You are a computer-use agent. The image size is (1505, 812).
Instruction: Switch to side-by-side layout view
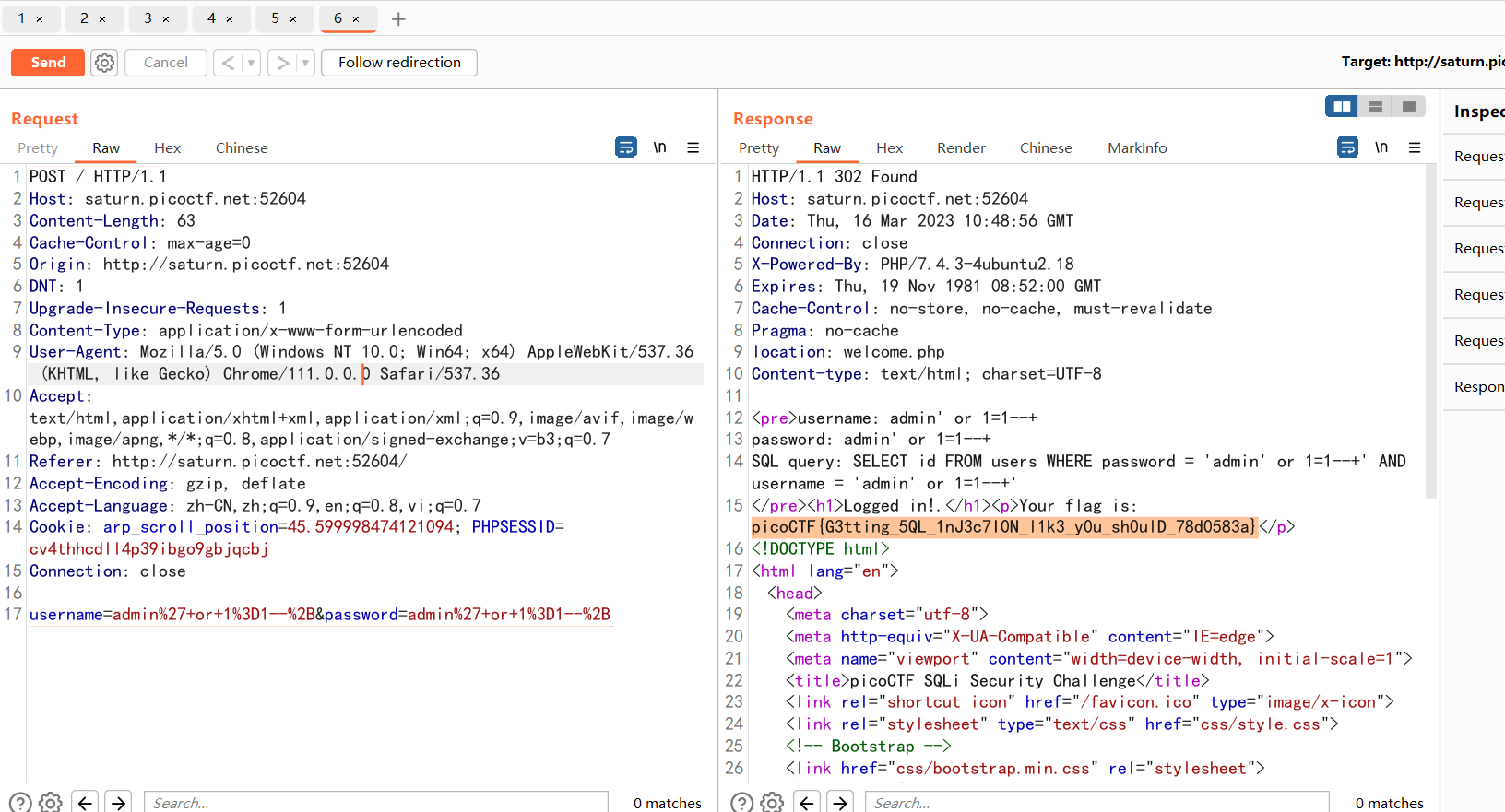coord(1342,107)
